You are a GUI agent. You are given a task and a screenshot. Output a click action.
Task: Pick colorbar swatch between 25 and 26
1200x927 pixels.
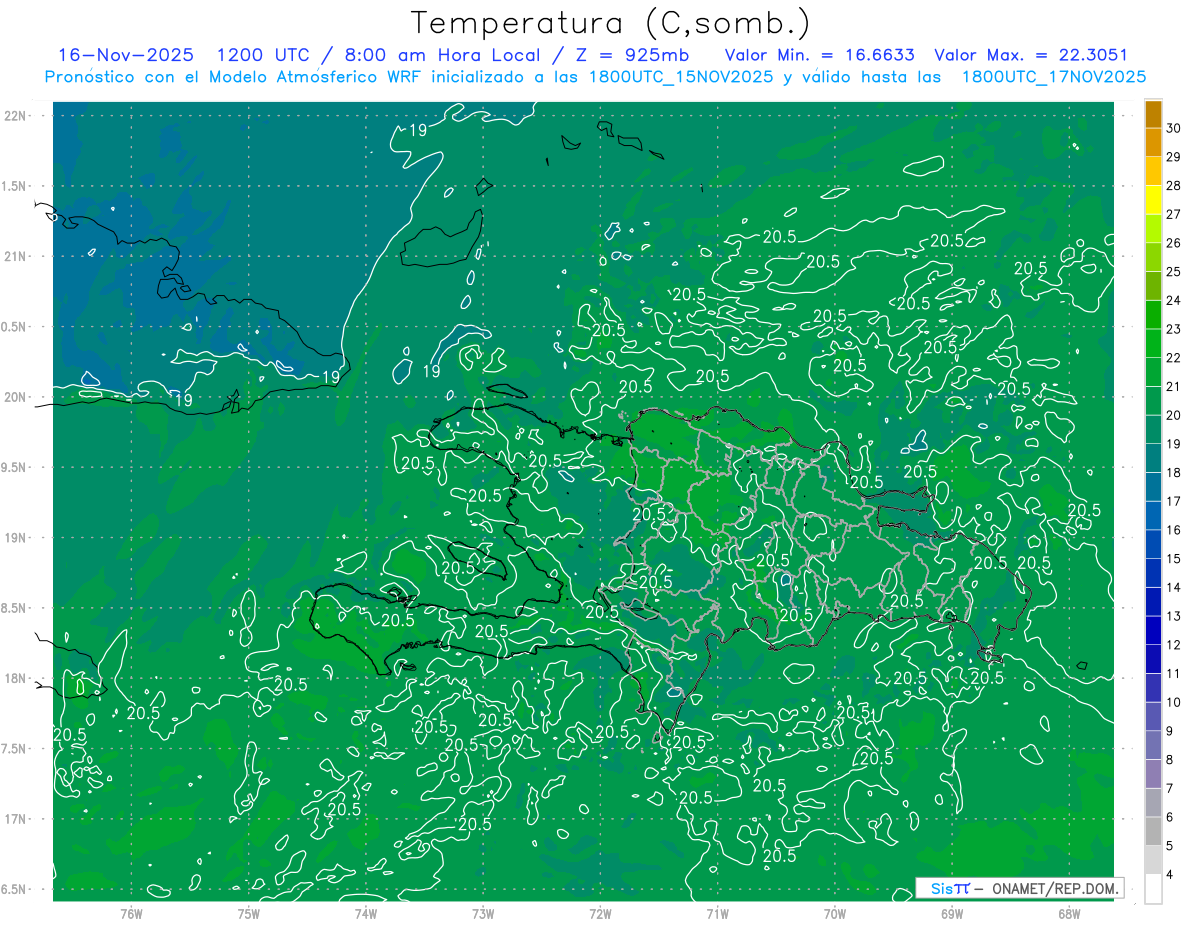(x=1154, y=257)
